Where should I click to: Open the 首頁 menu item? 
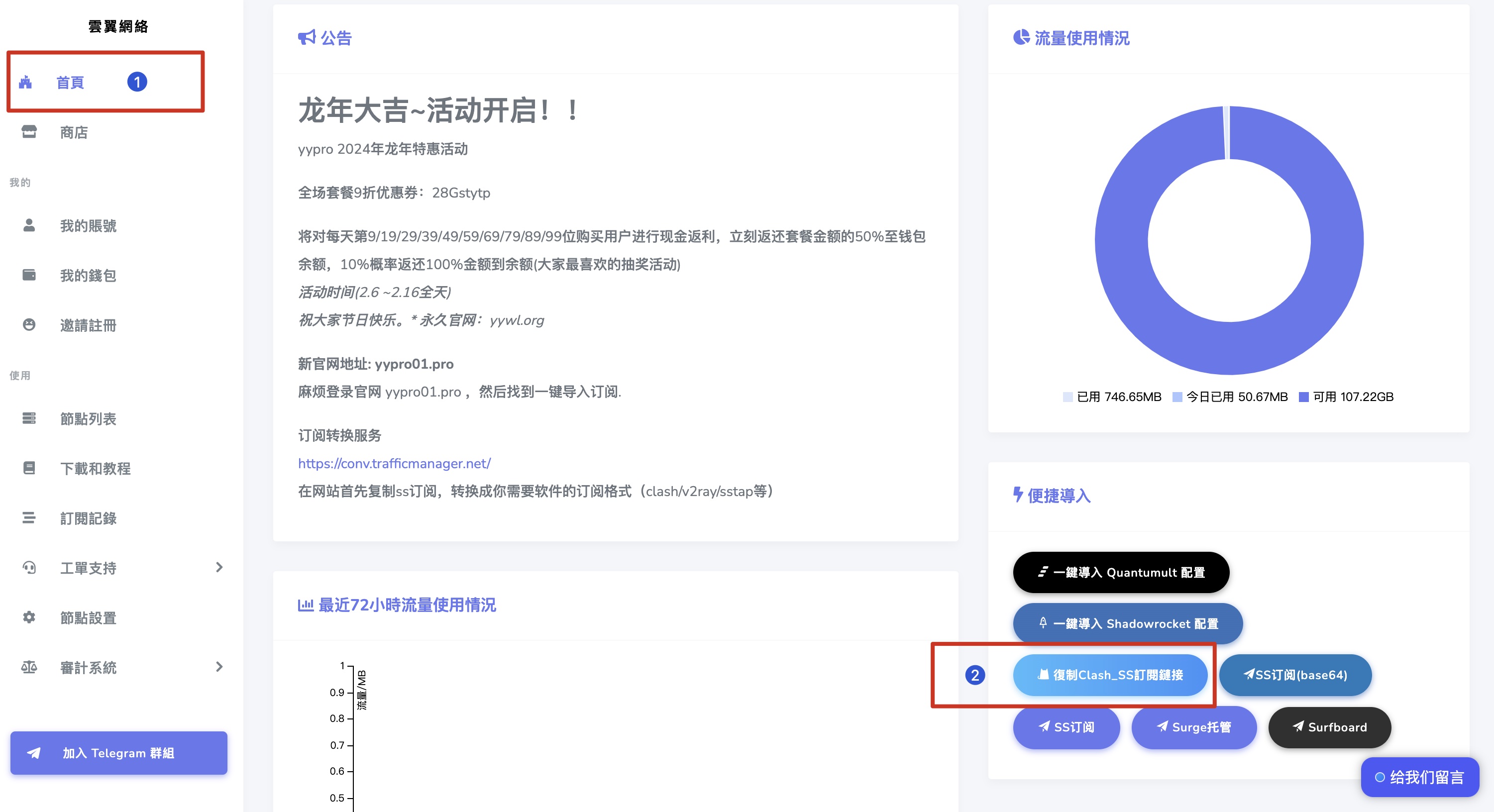pyautogui.click(x=70, y=83)
